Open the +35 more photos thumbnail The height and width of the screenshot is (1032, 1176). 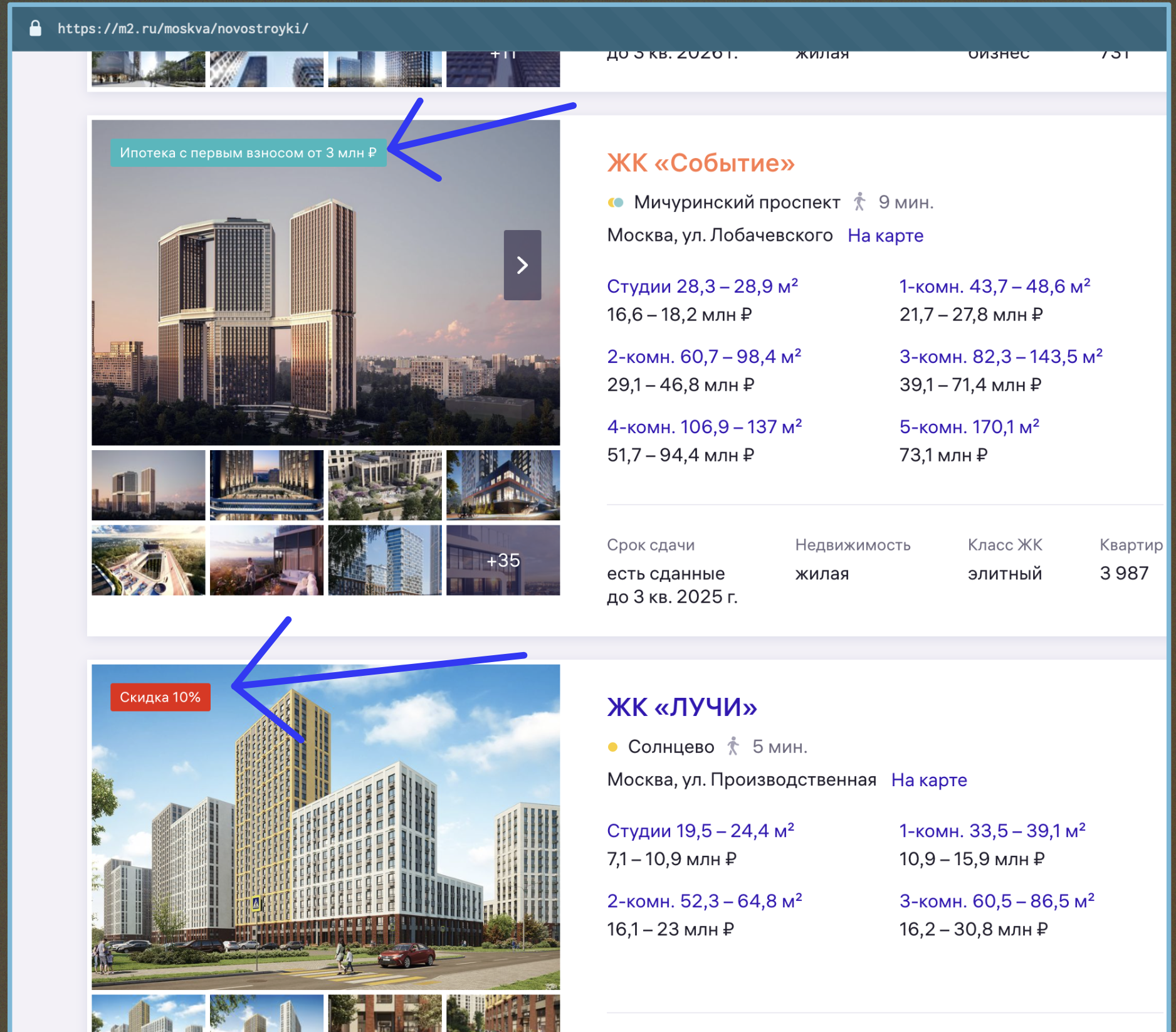pyautogui.click(x=503, y=560)
